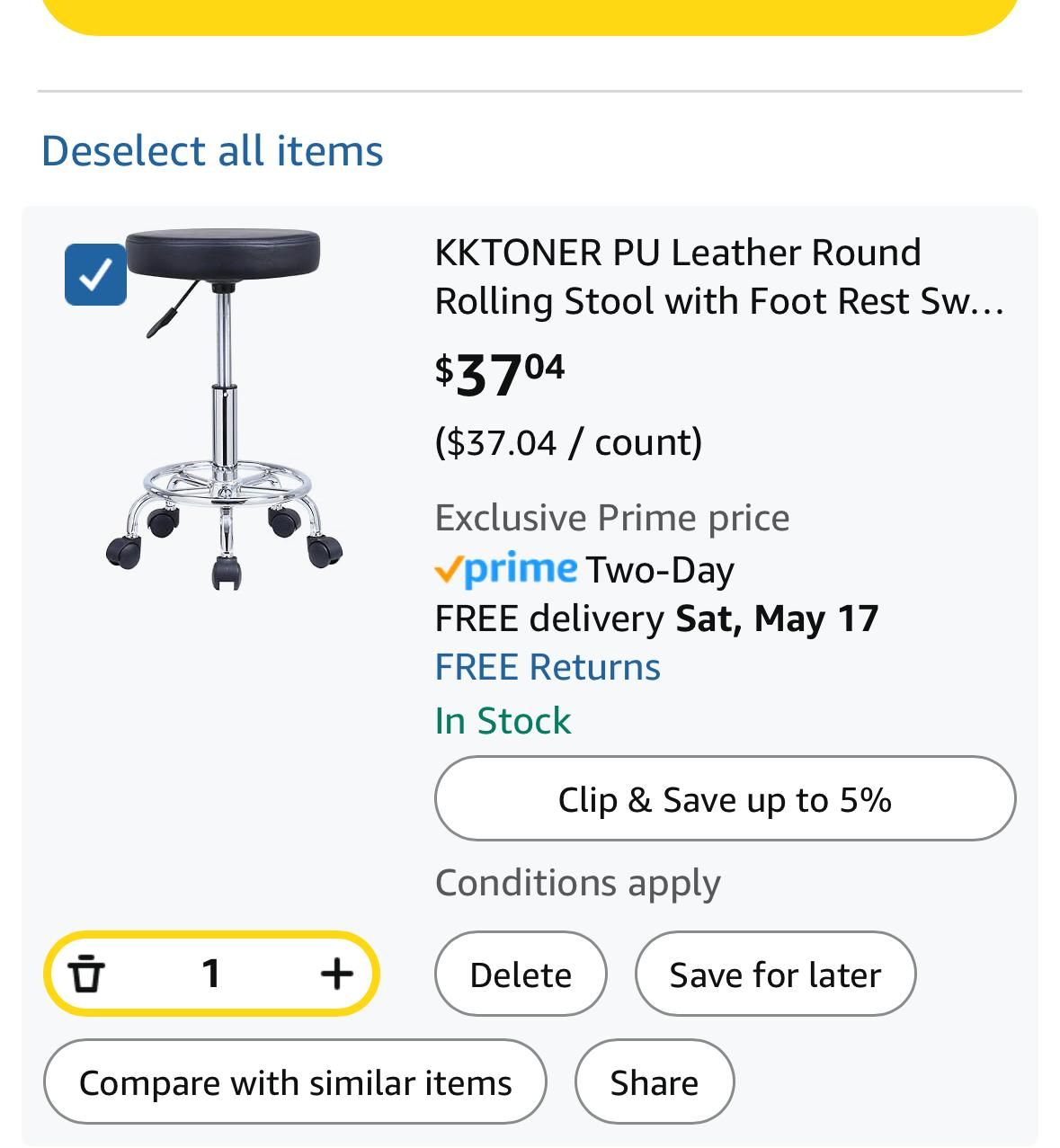The width and height of the screenshot is (1060, 1148).
Task: Select Save for later
Action: click(775, 974)
